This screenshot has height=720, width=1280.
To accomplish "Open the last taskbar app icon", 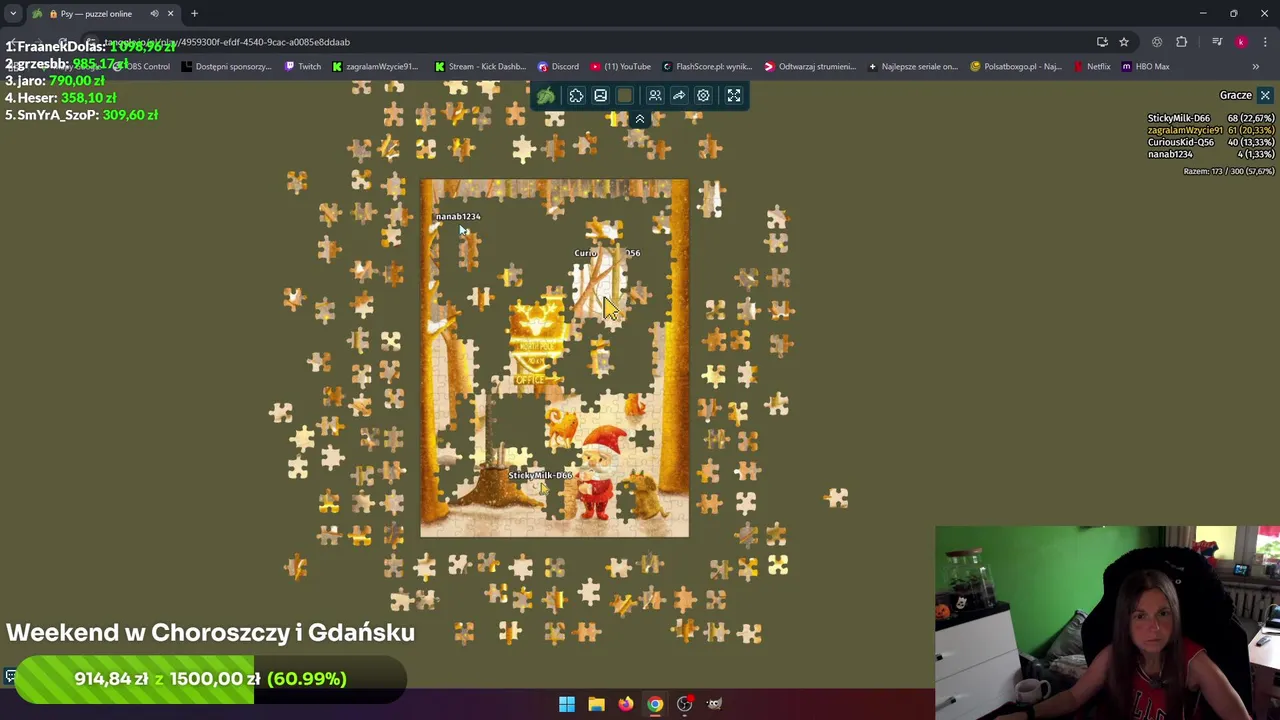I will point(714,704).
